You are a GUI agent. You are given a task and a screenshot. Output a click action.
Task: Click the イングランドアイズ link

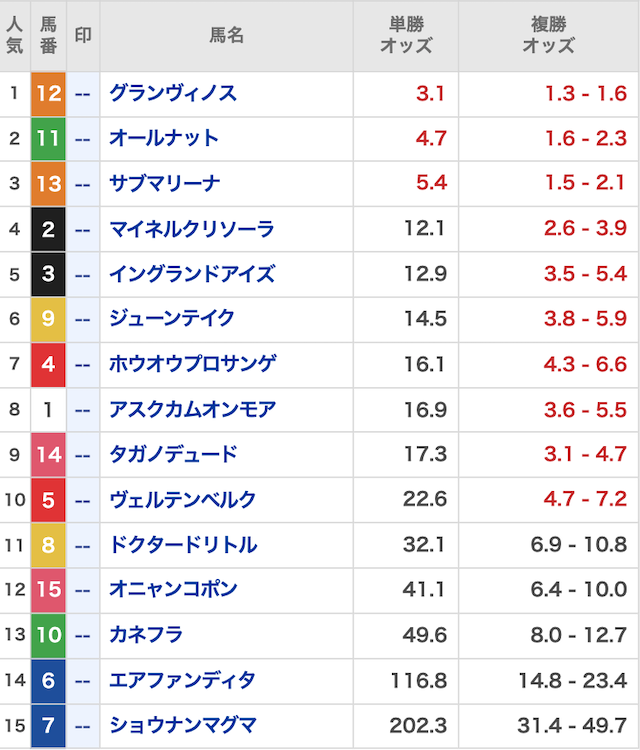191,274
